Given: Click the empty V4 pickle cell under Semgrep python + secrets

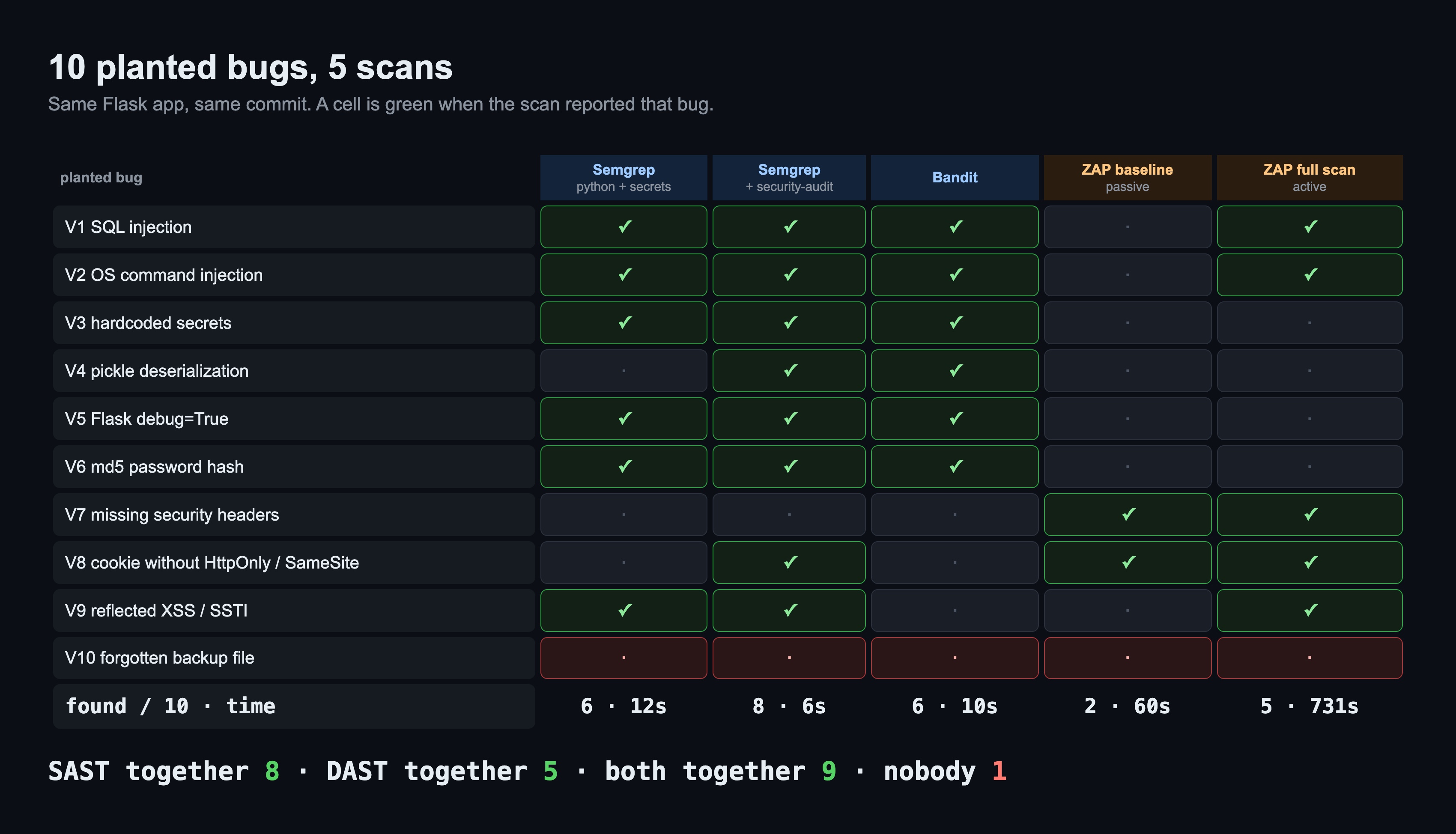Looking at the screenshot, I should 624,371.
